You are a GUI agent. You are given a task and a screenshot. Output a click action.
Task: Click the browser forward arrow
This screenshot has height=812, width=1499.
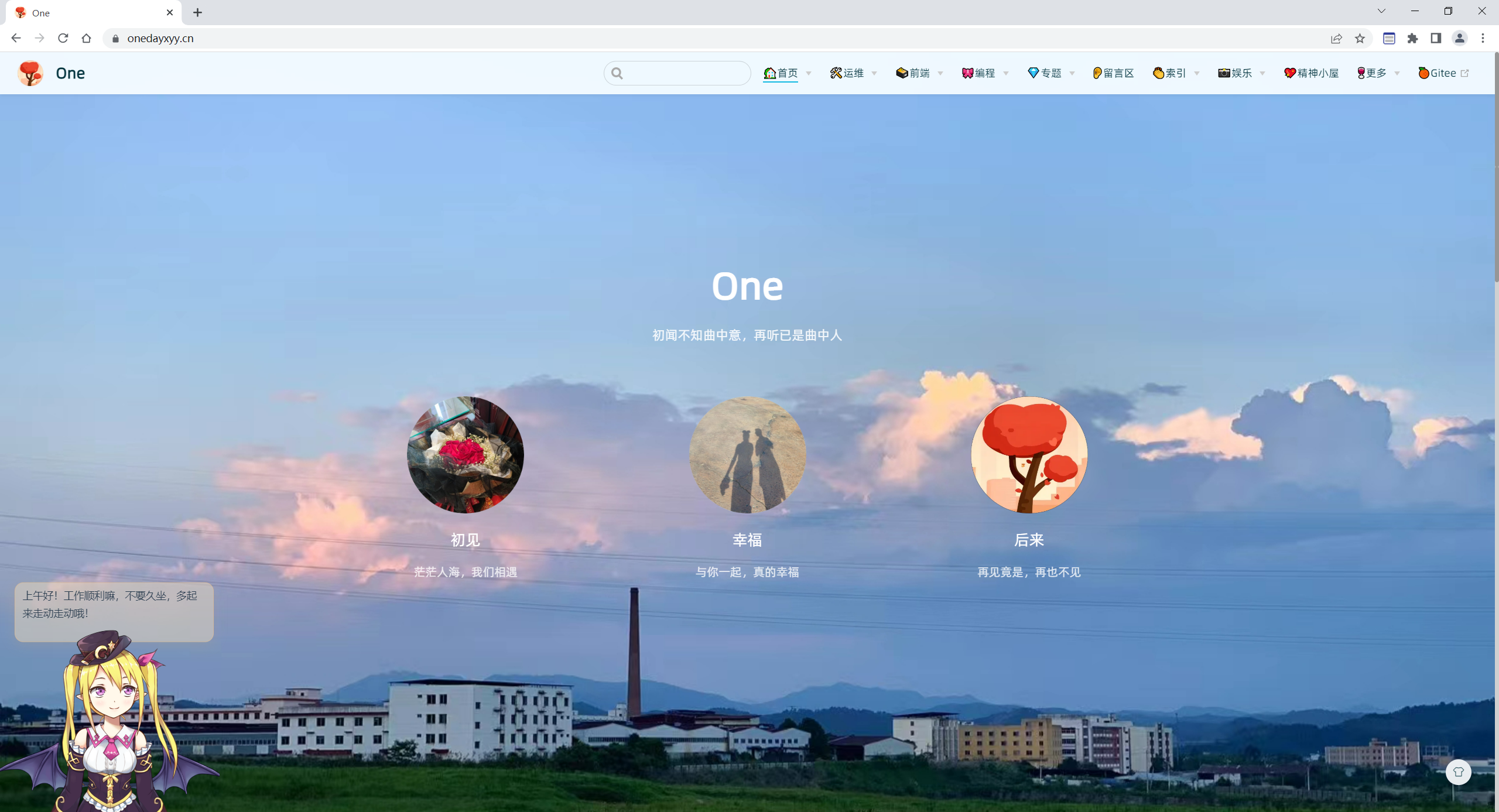(x=39, y=38)
